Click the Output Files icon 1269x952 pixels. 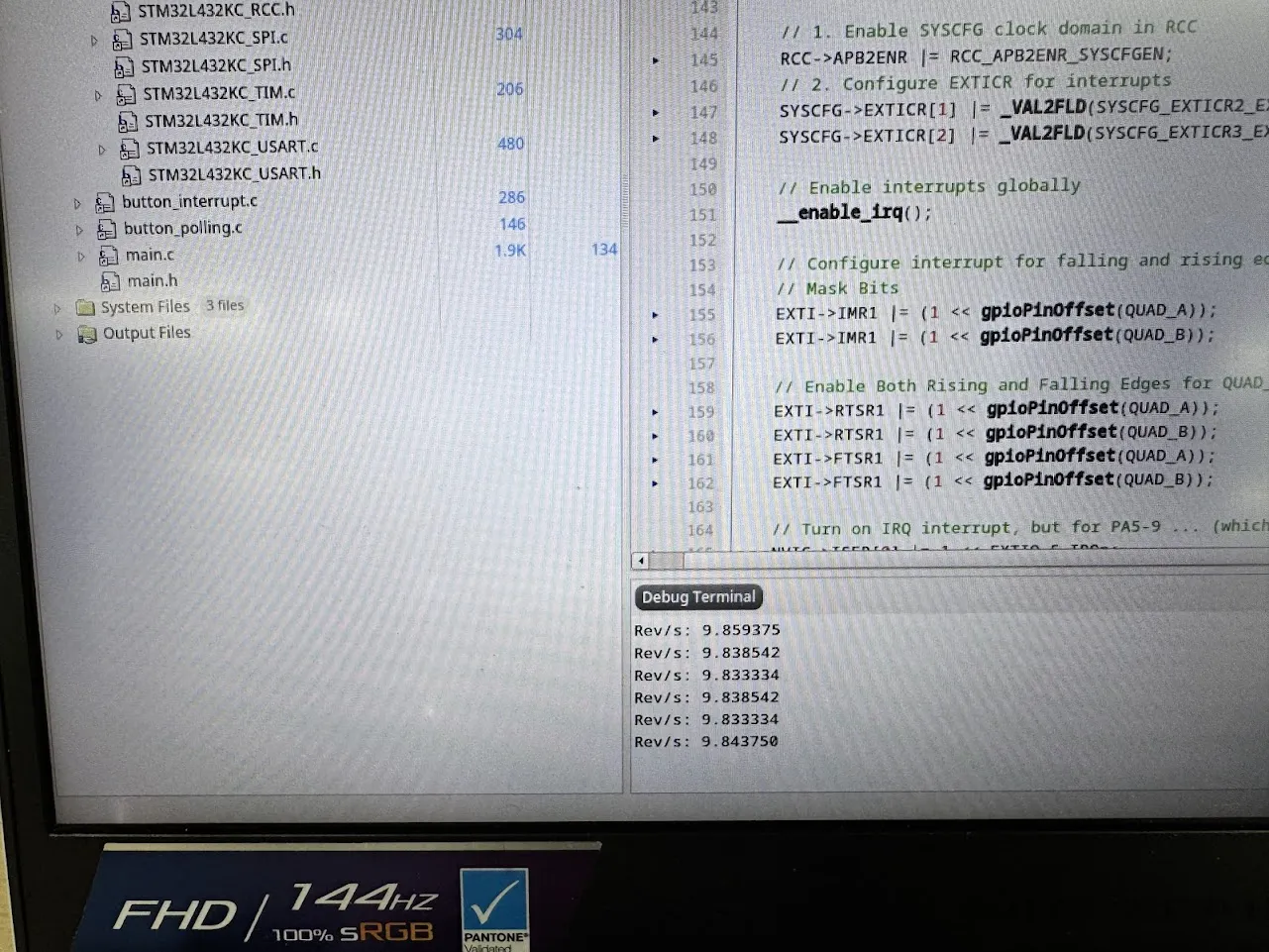[85, 333]
